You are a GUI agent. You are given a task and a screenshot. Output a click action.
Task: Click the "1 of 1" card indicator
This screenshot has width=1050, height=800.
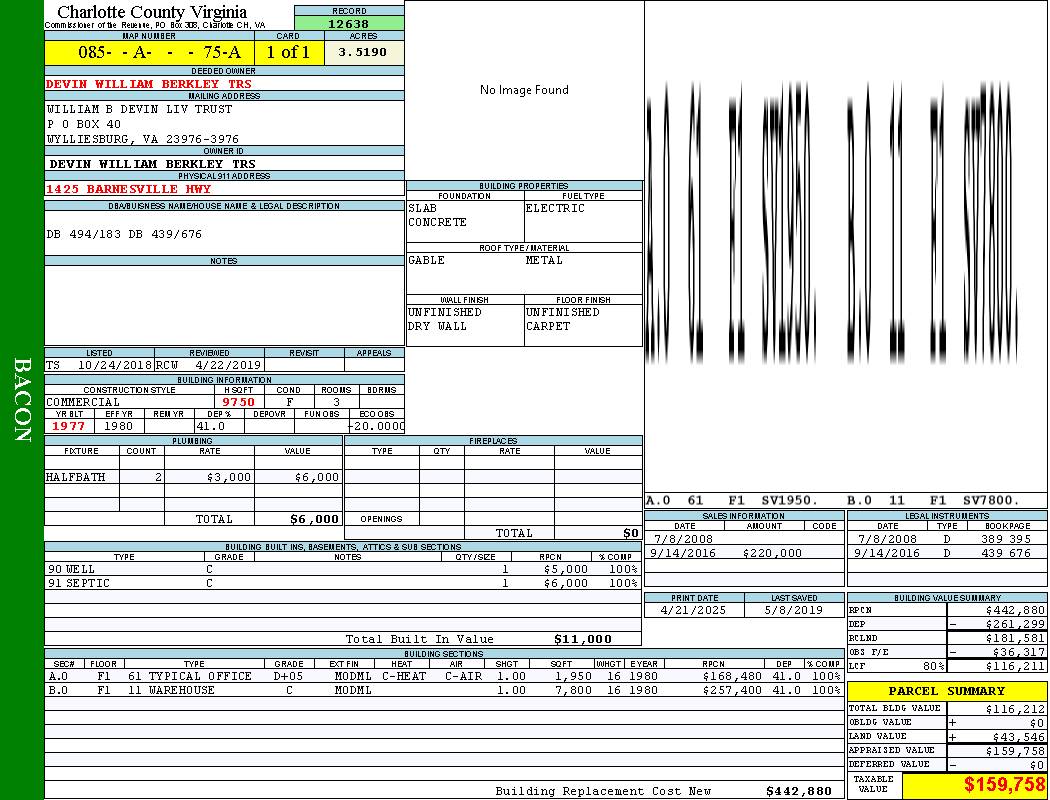[x=288, y=53]
